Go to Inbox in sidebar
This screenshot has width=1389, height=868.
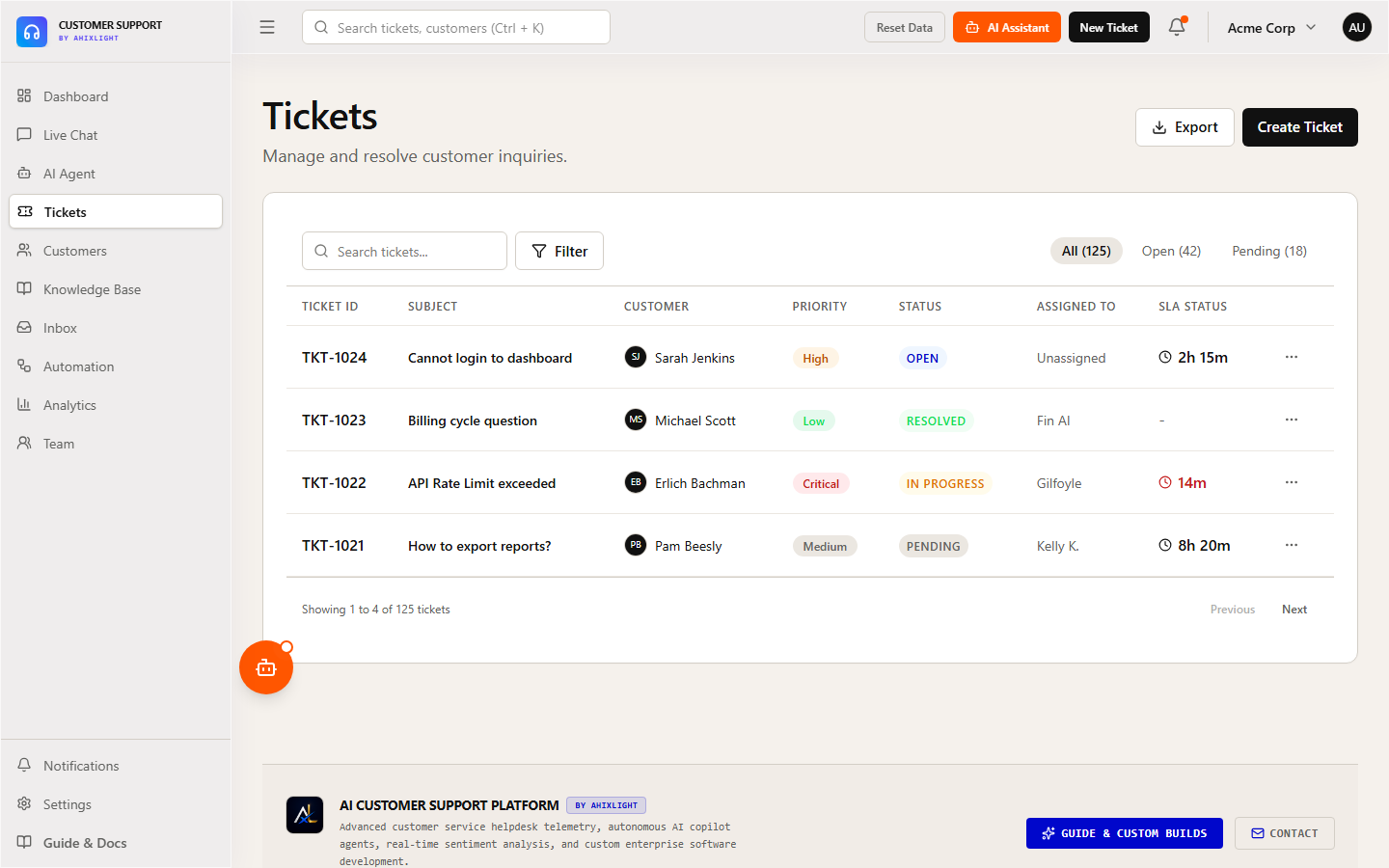click(x=116, y=328)
